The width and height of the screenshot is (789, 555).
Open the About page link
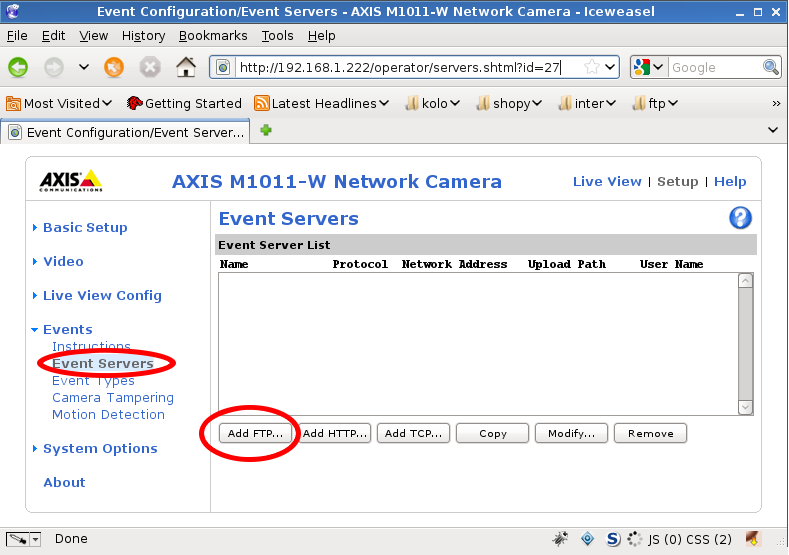tap(64, 483)
